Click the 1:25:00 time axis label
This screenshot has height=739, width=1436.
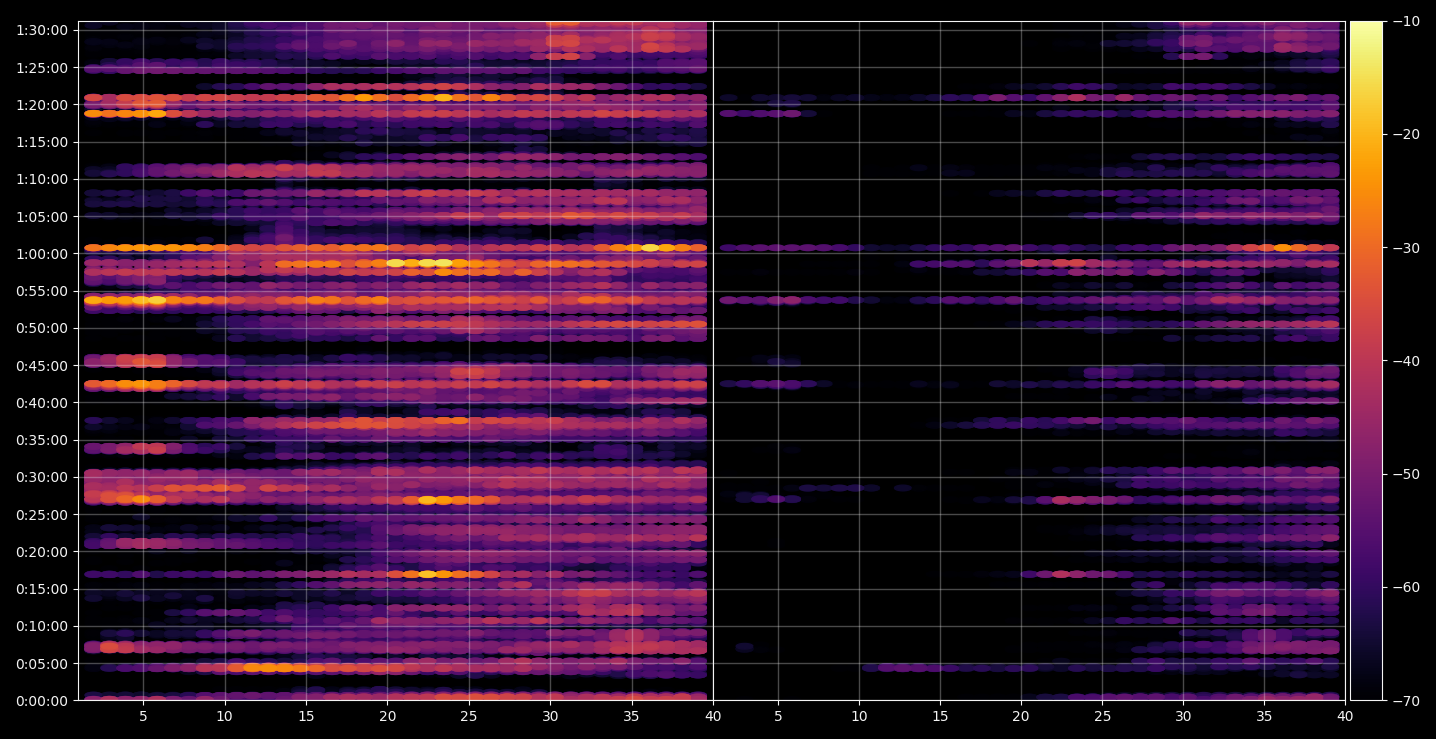pyautogui.click(x=42, y=68)
